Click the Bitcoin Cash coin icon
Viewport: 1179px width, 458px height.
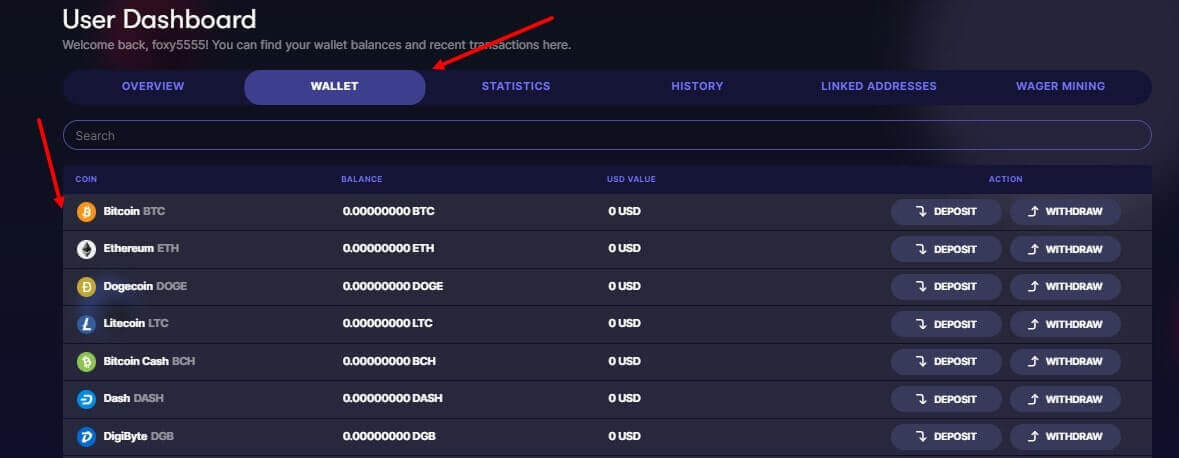86,361
